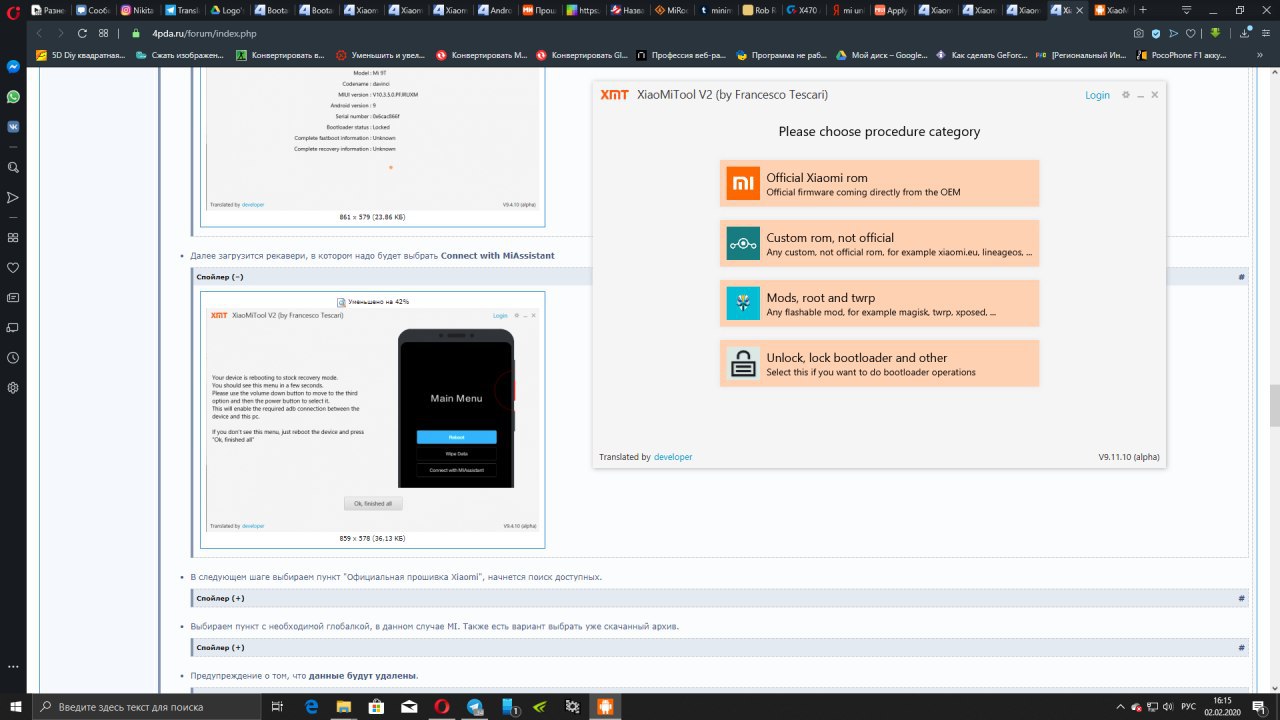The width and height of the screenshot is (1280, 720).
Task: Switch to MiRoom browser tab
Action: (x=672, y=10)
